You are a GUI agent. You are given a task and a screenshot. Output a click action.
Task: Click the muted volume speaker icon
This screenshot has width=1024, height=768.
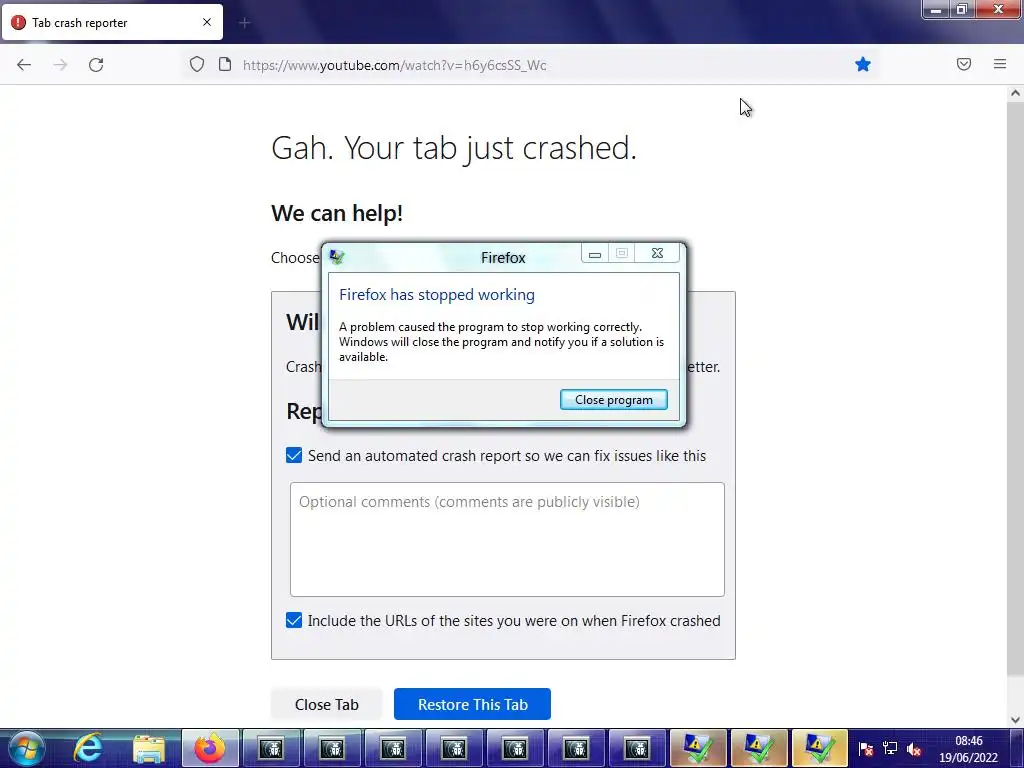pyautogui.click(x=914, y=749)
